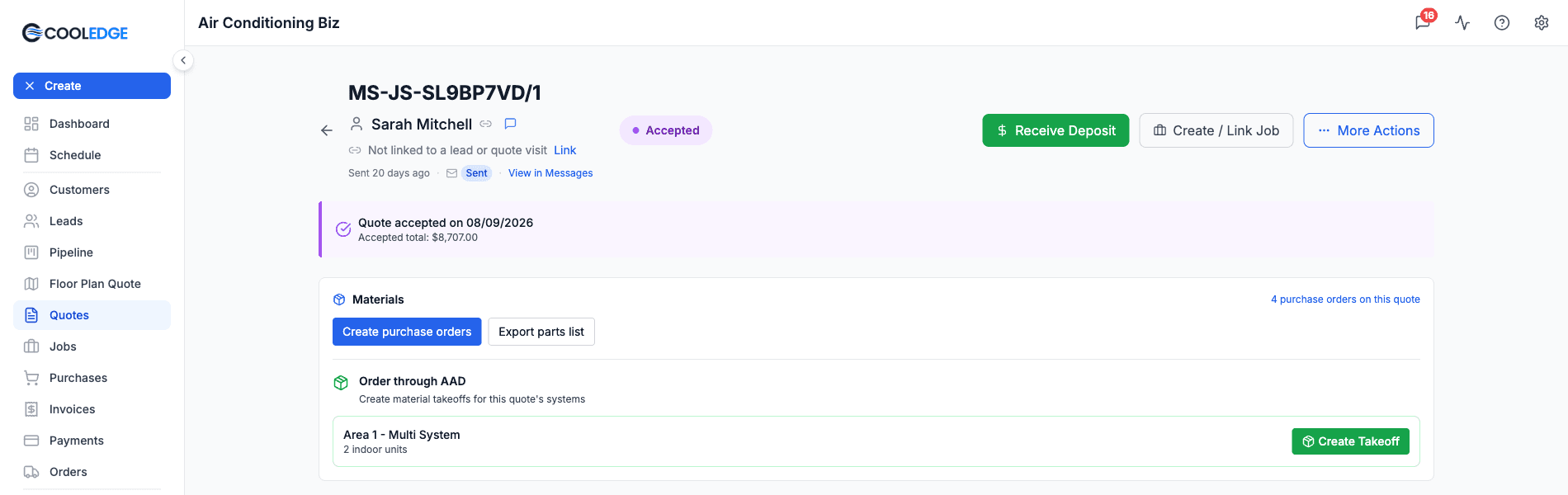Open the More Actions menu
This screenshot has height=495, width=1568.
[1368, 130]
